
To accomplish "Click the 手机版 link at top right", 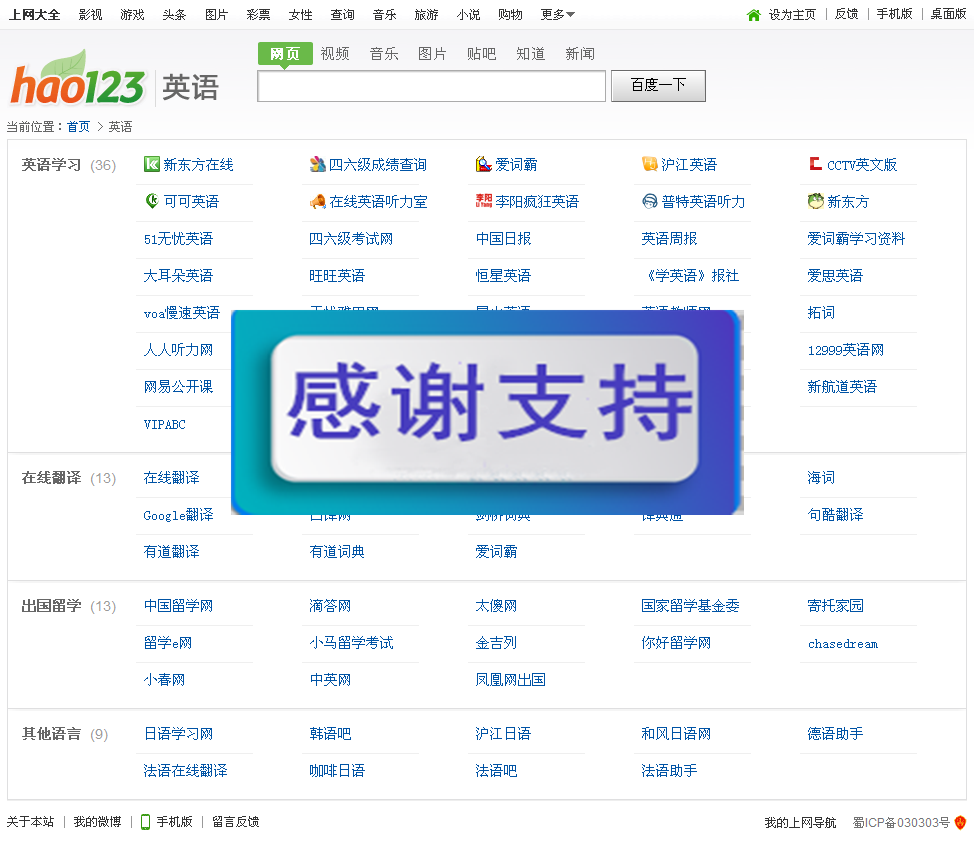I will (894, 14).
